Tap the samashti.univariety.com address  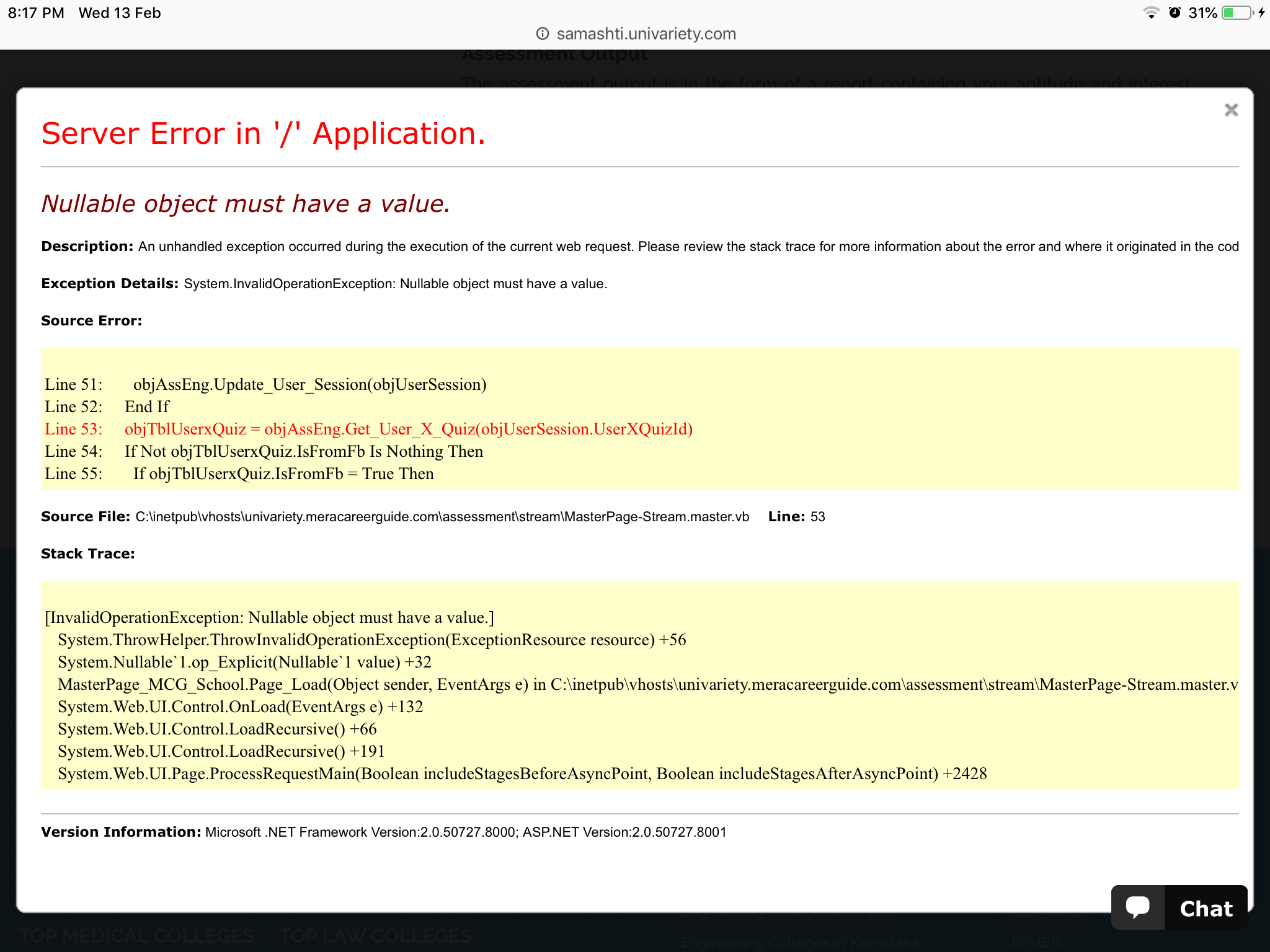646,33
